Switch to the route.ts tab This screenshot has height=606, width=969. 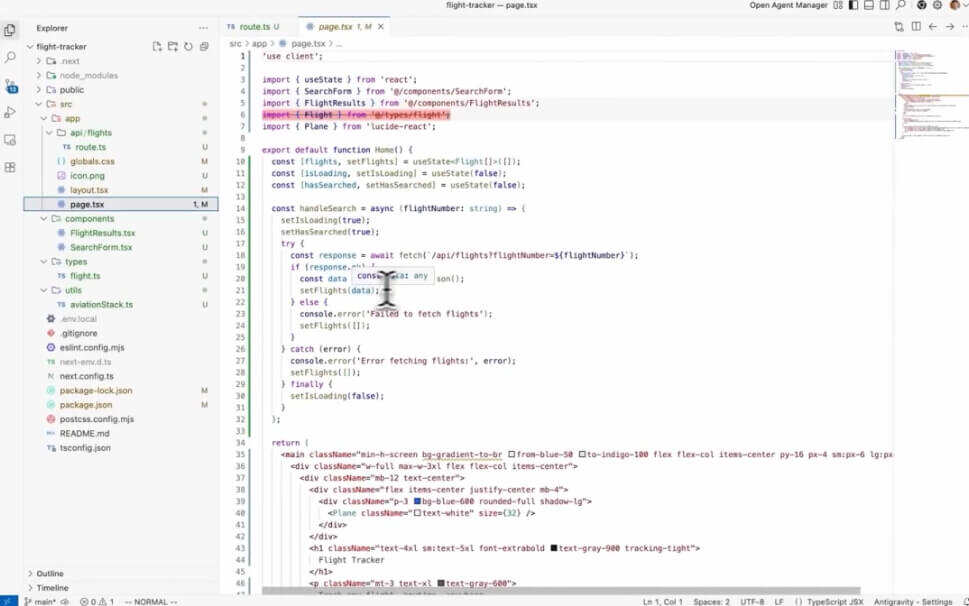click(x=251, y=26)
